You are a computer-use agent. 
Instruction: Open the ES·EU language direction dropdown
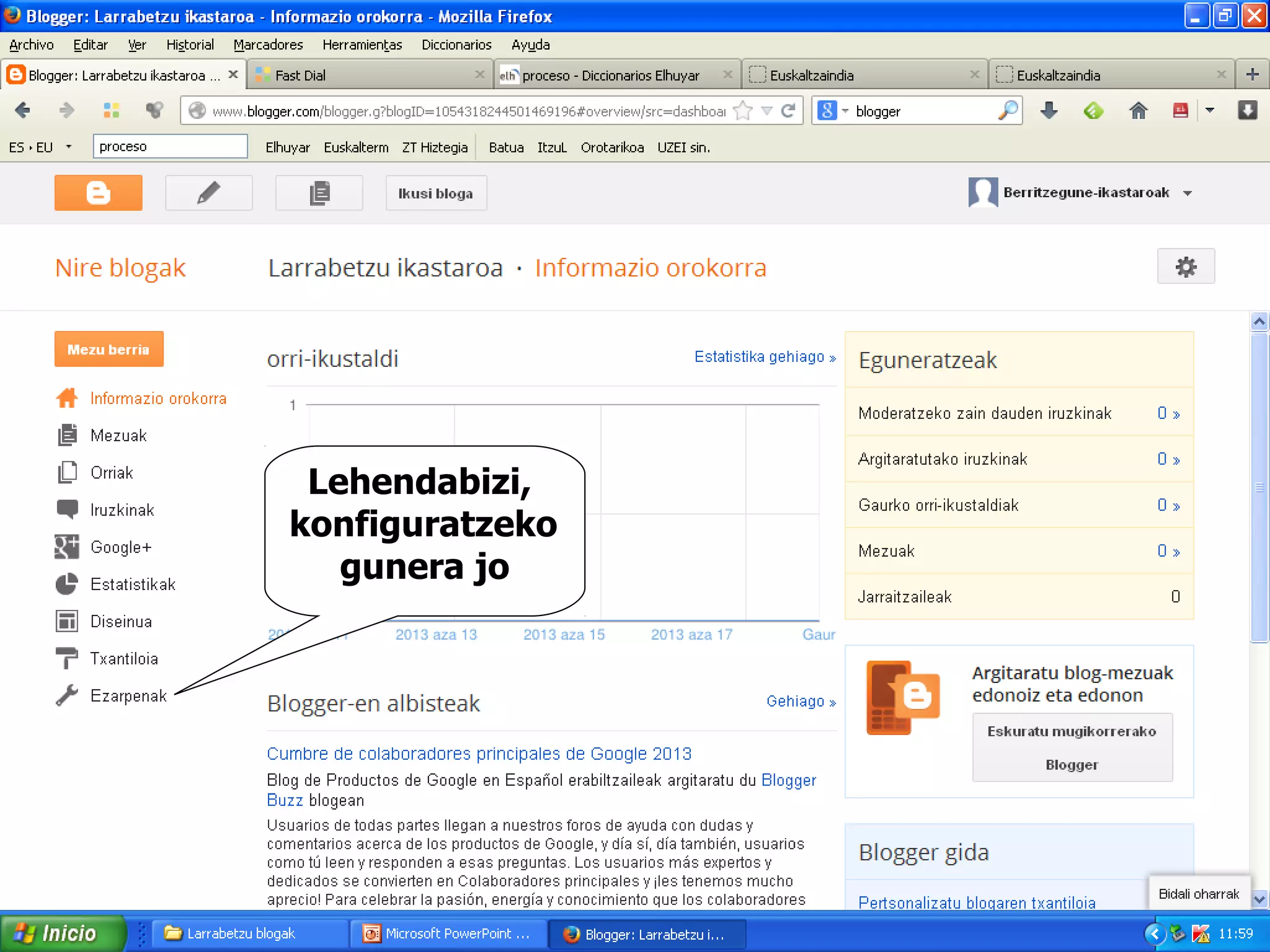tap(68, 147)
